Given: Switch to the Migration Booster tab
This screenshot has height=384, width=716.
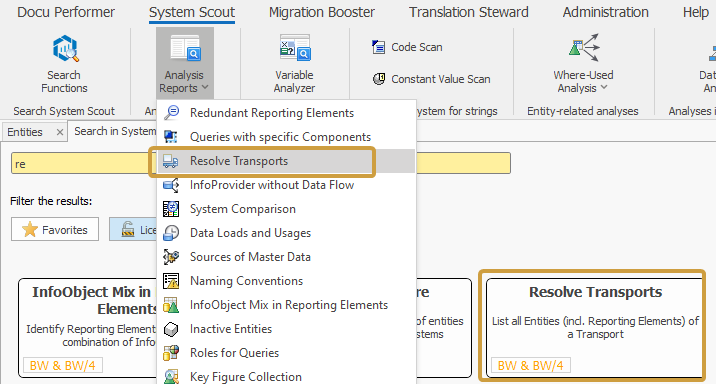Looking at the screenshot, I should point(321,12).
